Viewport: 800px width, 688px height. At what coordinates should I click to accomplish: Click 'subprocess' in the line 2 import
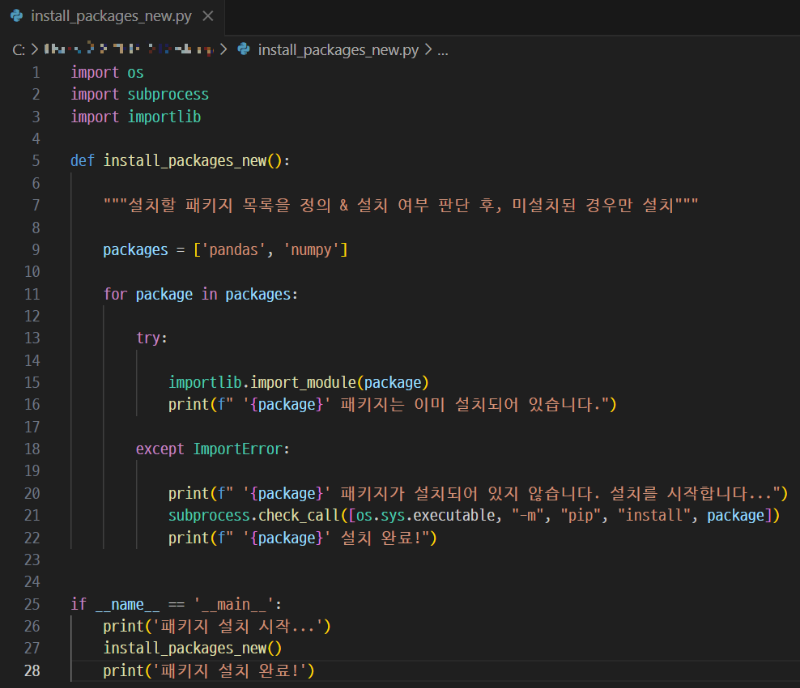coord(168,95)
